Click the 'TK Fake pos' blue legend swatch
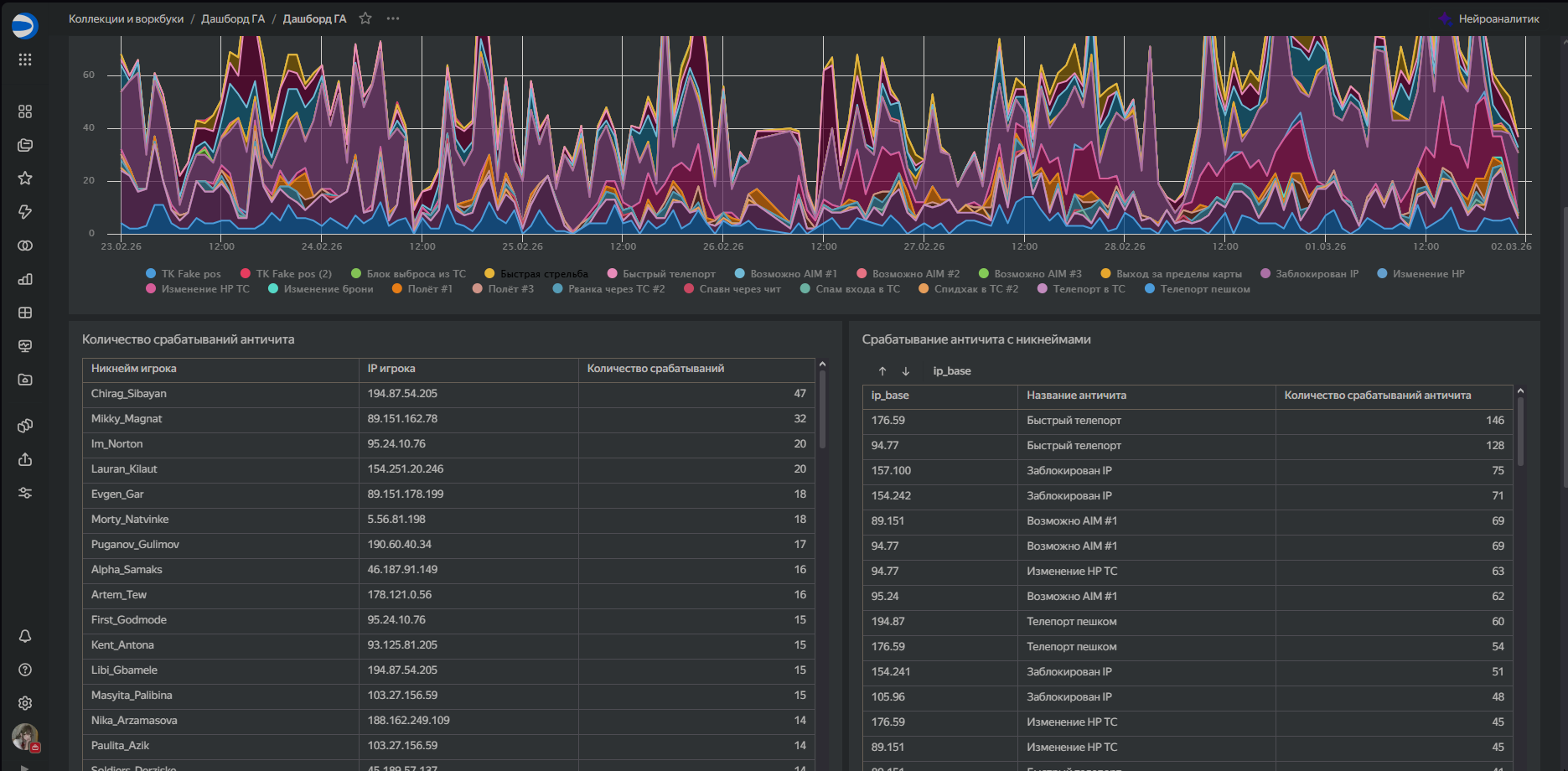1568x771 pixels. 151,274
